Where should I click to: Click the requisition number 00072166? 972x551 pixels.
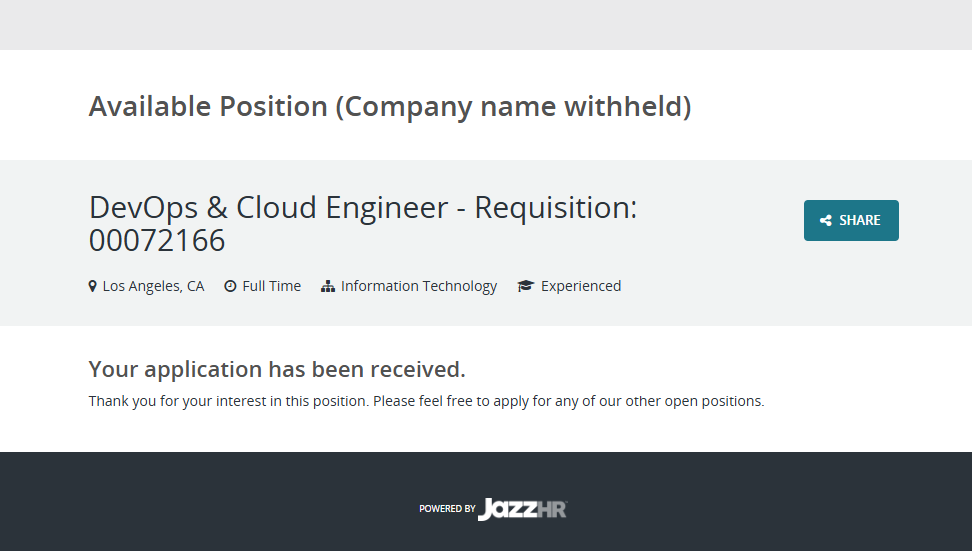(157, 241)
